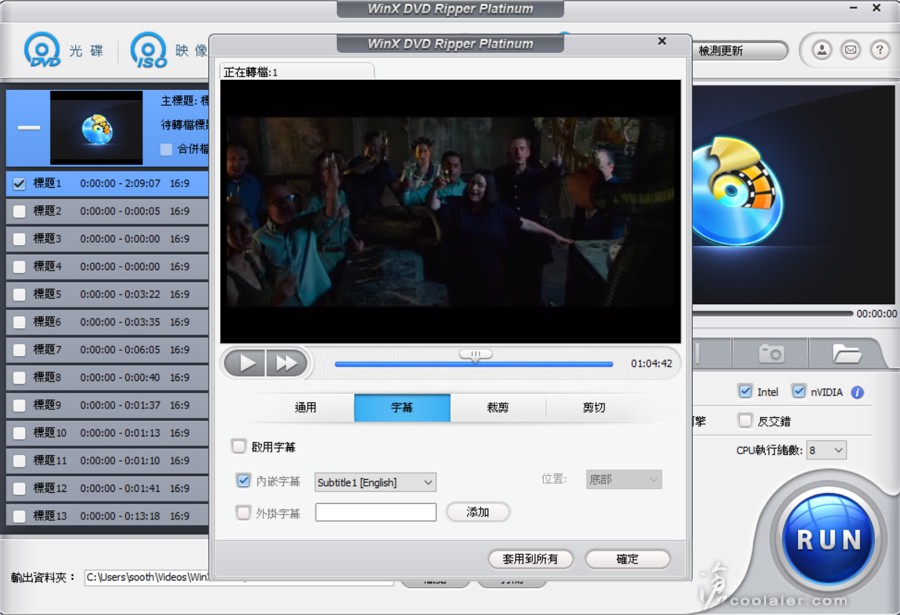Collapse main title with minus icon
900x615 pixels.
[x=29, y=127]
